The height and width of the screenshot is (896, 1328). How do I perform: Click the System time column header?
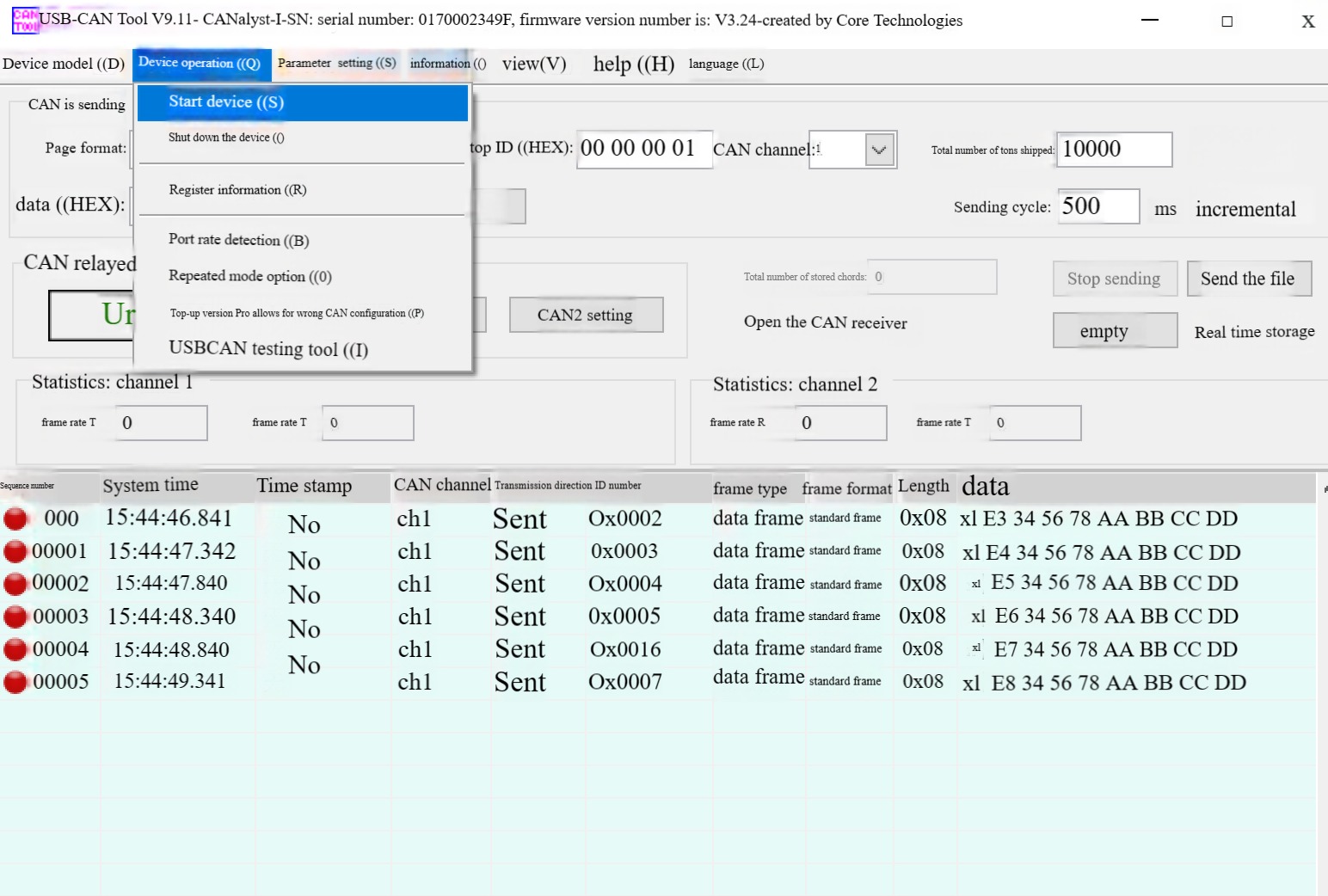[151, 485]
